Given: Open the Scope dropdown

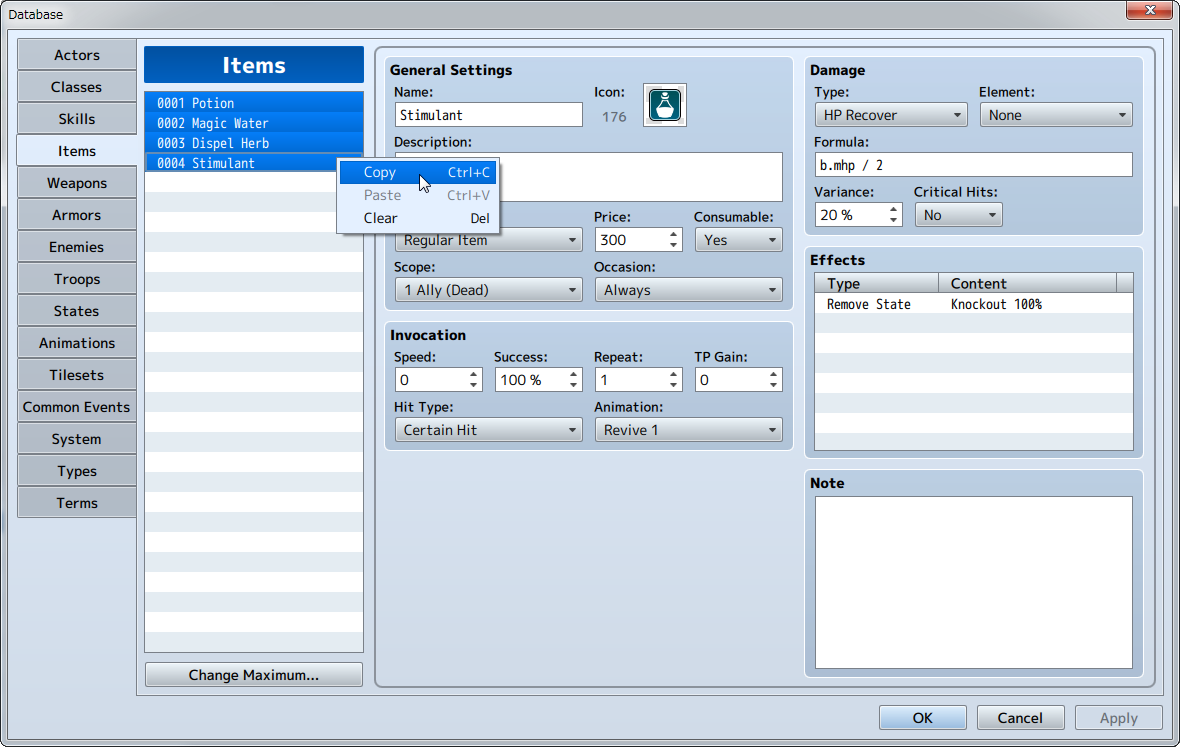Looking at the screenshot, I should click(x=488, y=290).
